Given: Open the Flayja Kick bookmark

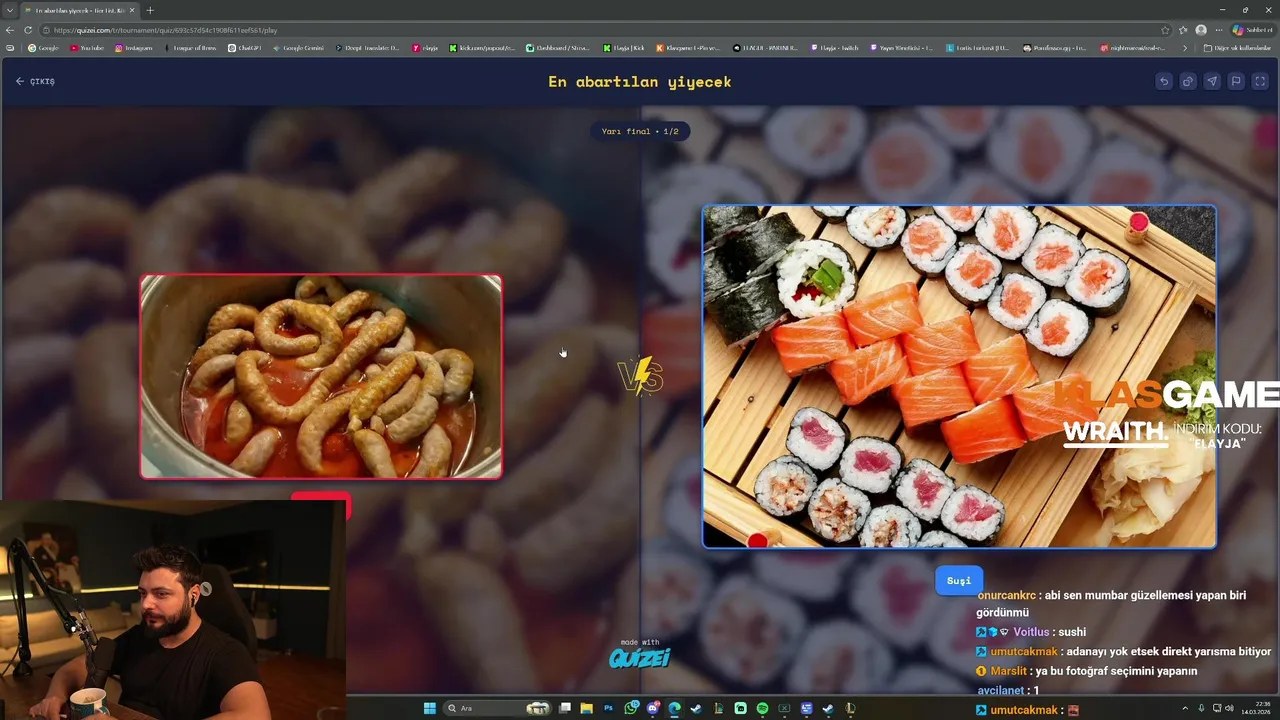Looking at the screenshot, I should click(x=624, y=47).
